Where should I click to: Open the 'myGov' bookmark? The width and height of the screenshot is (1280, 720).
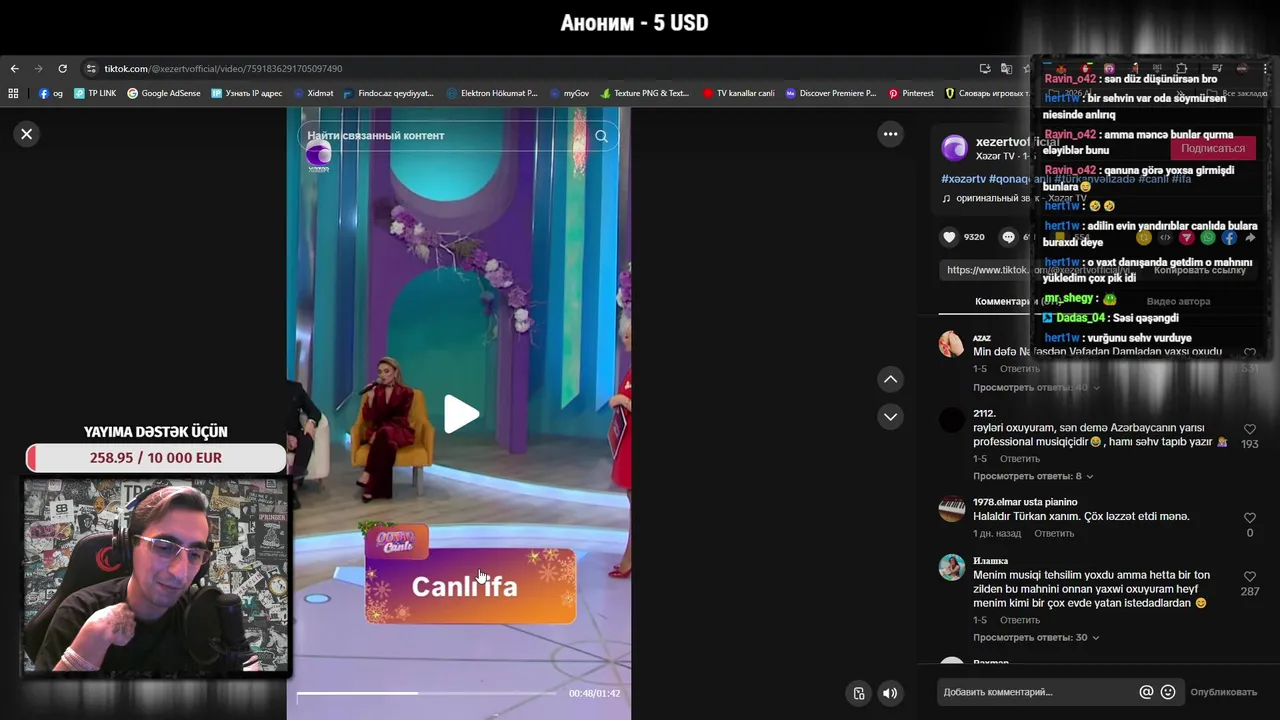[569, 93]
